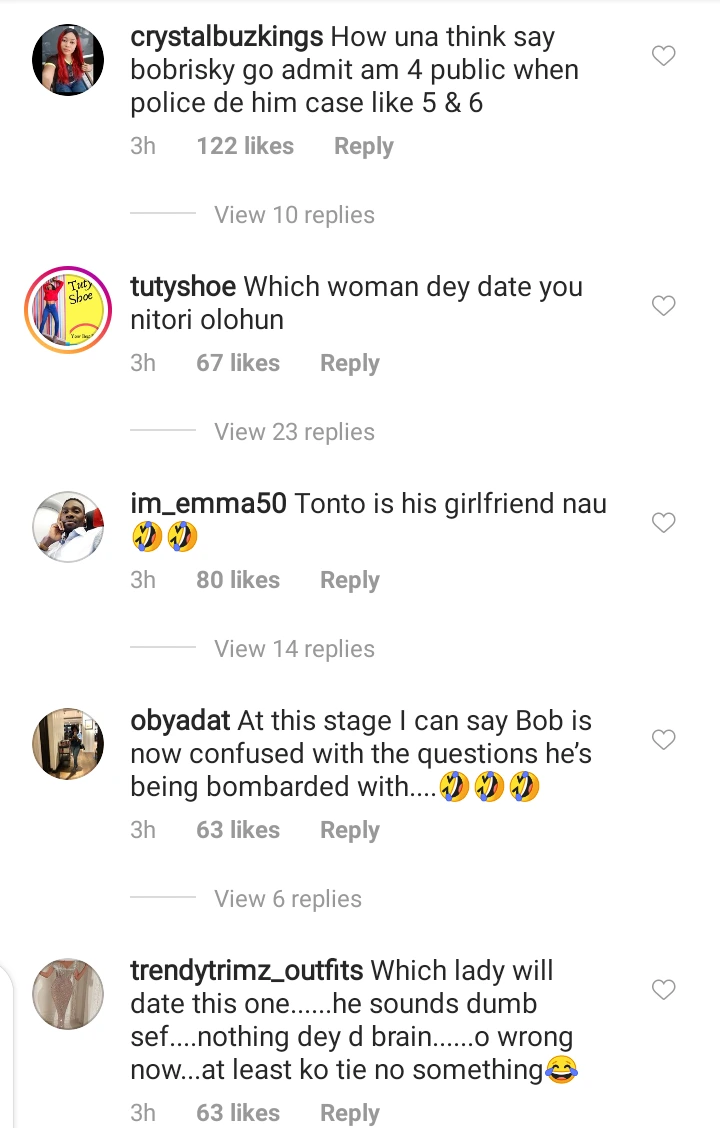
Task: Tap the heart beside trendytrimz_outfits' comment
Action: pyautogui.click(x=664, y=990)
